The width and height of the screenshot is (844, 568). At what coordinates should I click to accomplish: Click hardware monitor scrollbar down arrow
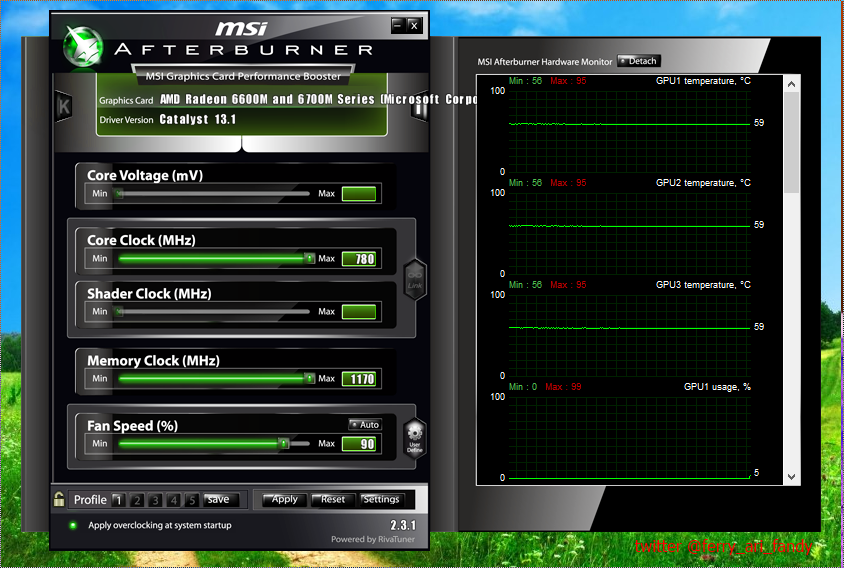[791, 476]
